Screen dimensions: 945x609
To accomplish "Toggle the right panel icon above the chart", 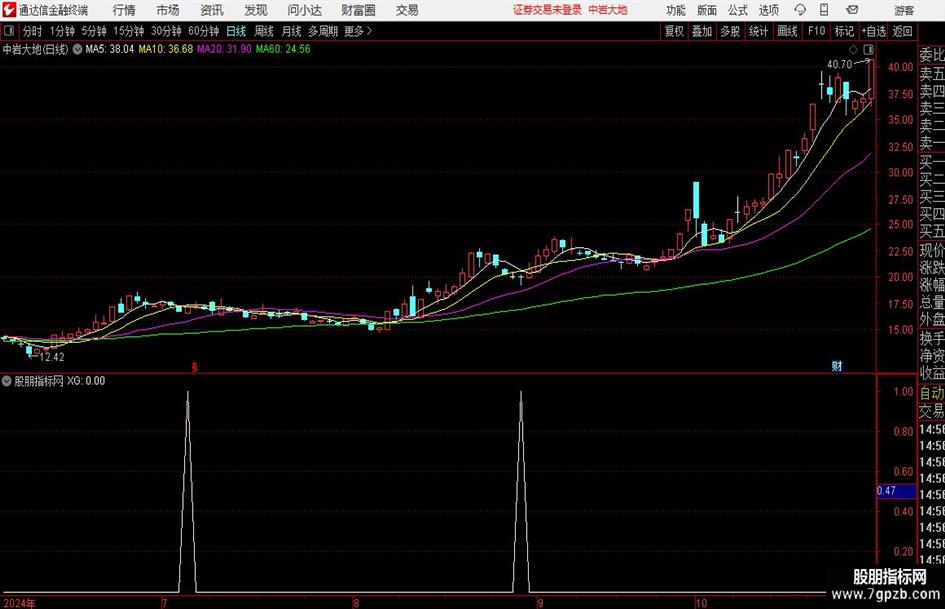I will [868, 49].
